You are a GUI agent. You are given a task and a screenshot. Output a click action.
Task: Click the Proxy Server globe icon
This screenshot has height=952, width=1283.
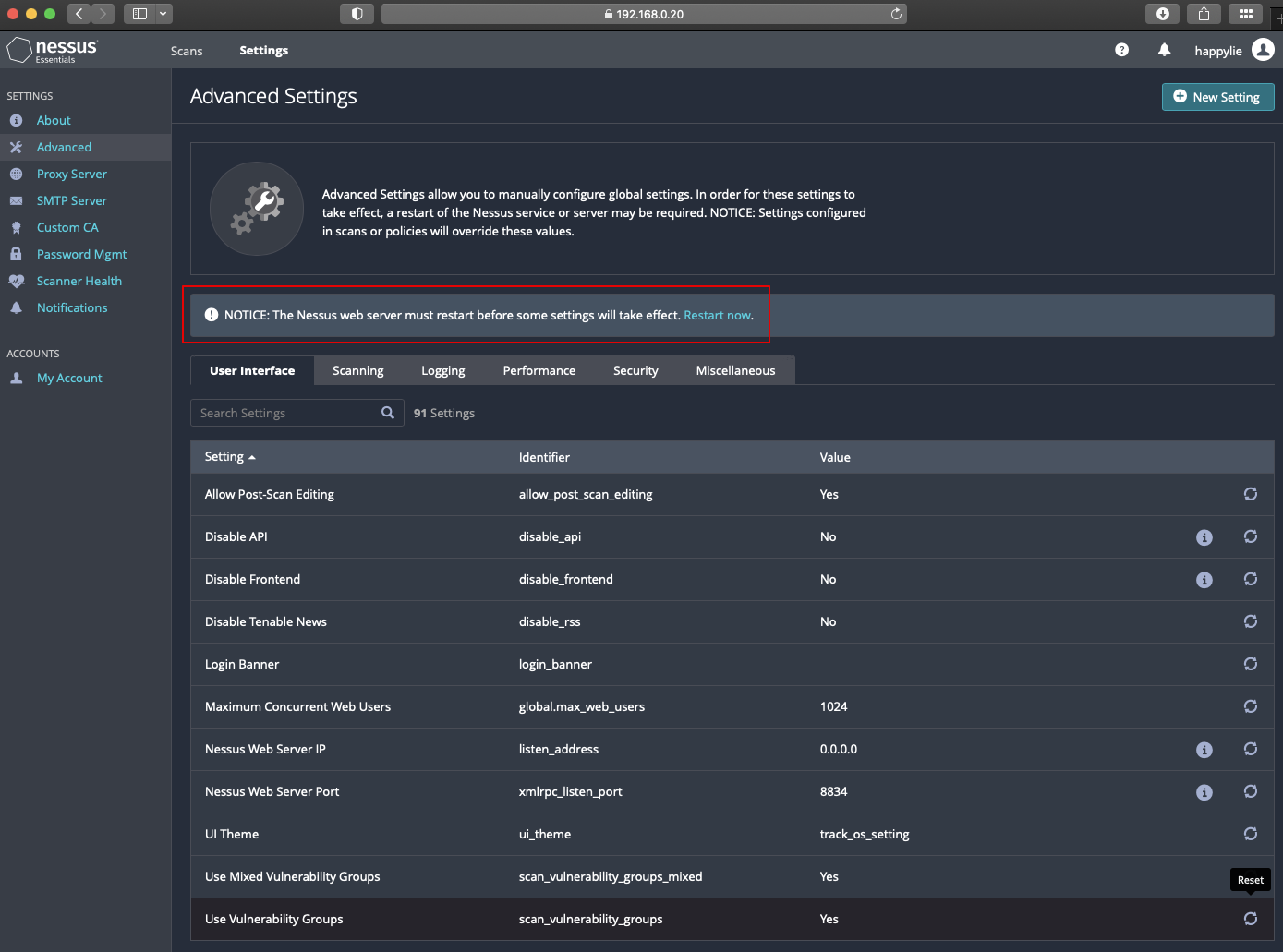[x=16, y=175]
